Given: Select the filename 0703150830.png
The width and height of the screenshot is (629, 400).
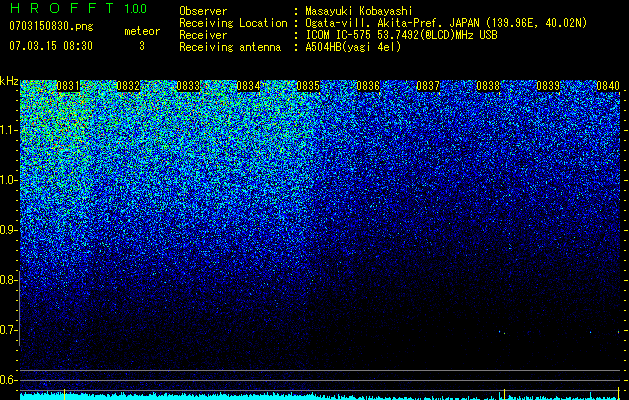Looking at the screenshot, I should click(51, 26).
